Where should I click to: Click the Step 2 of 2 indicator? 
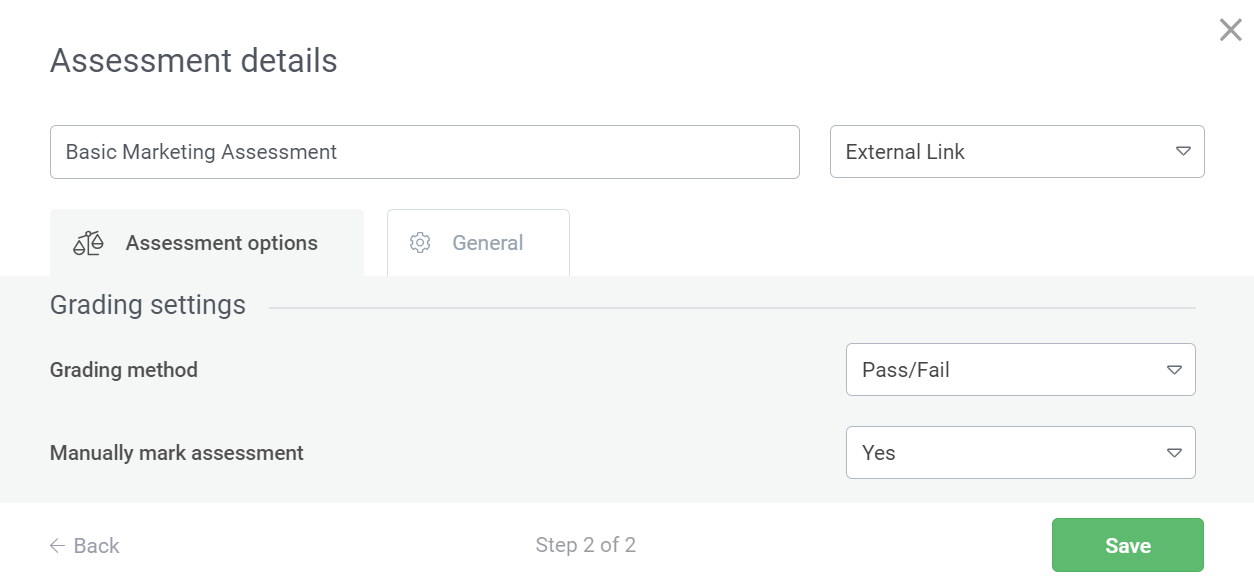[586, 545]
